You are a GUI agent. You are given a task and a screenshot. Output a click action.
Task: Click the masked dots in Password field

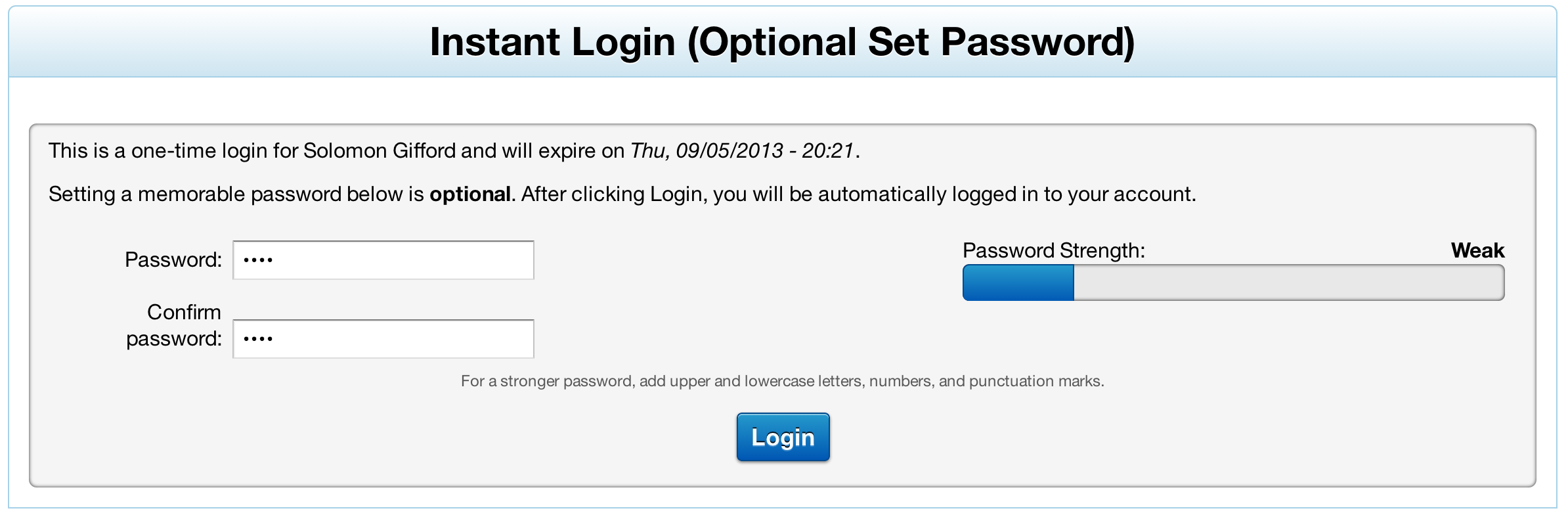(258, 260)
